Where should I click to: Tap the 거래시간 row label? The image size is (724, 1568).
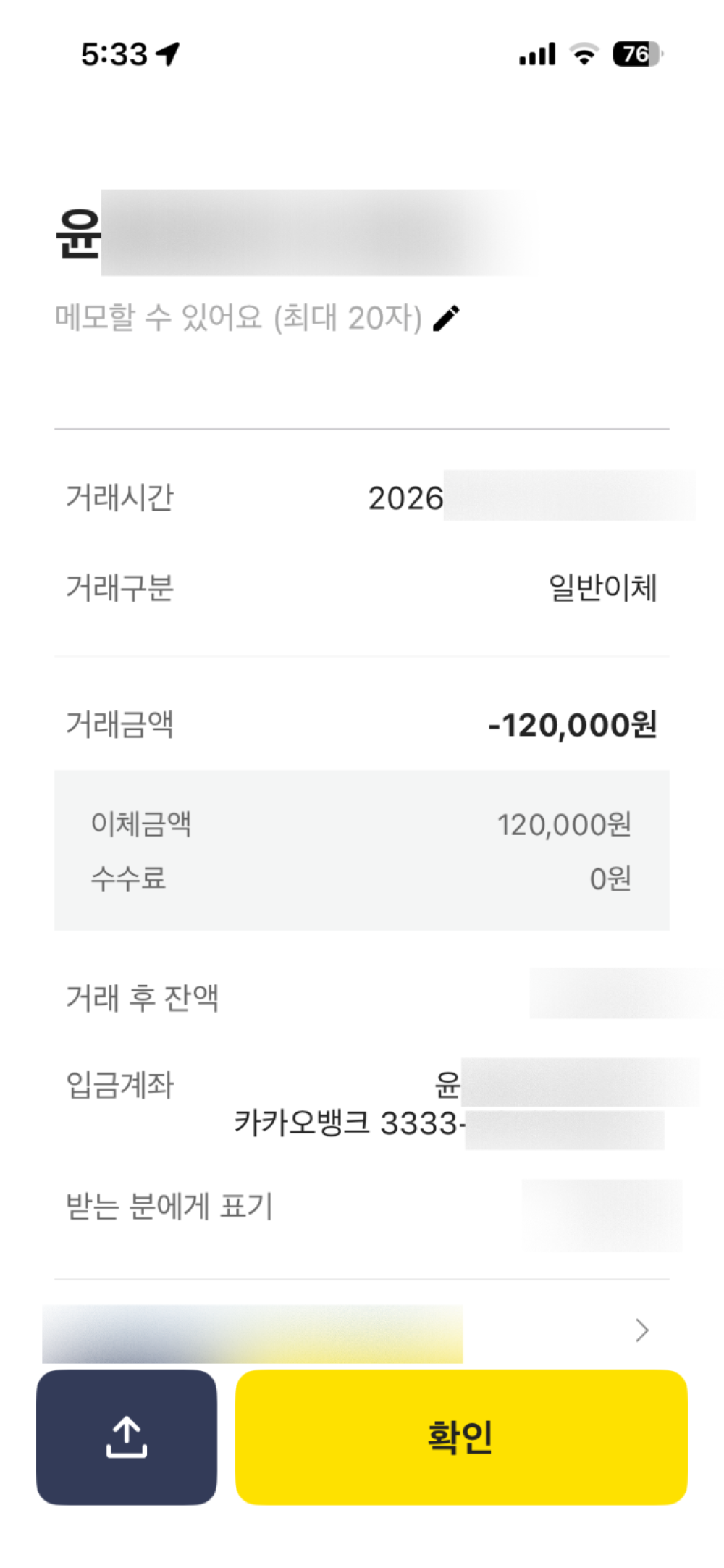click(120, 498)
